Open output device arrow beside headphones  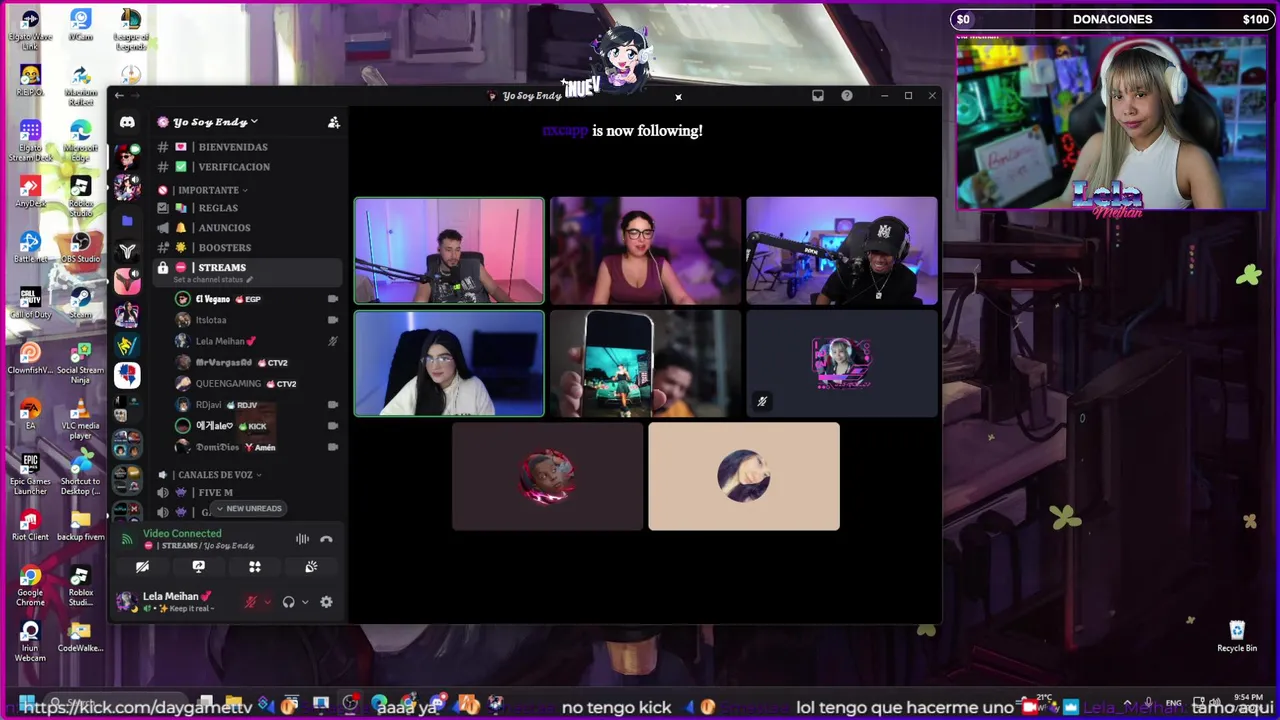point(304,602)
